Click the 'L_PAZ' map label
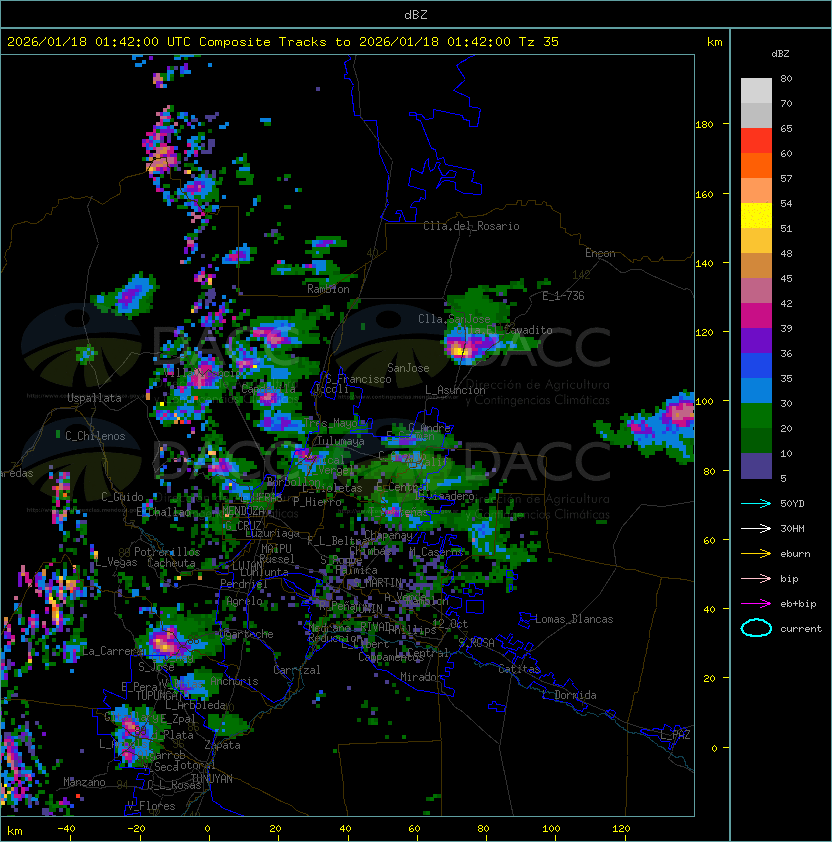The height and width of the screenshot is (842, 832). click(675, 735)
